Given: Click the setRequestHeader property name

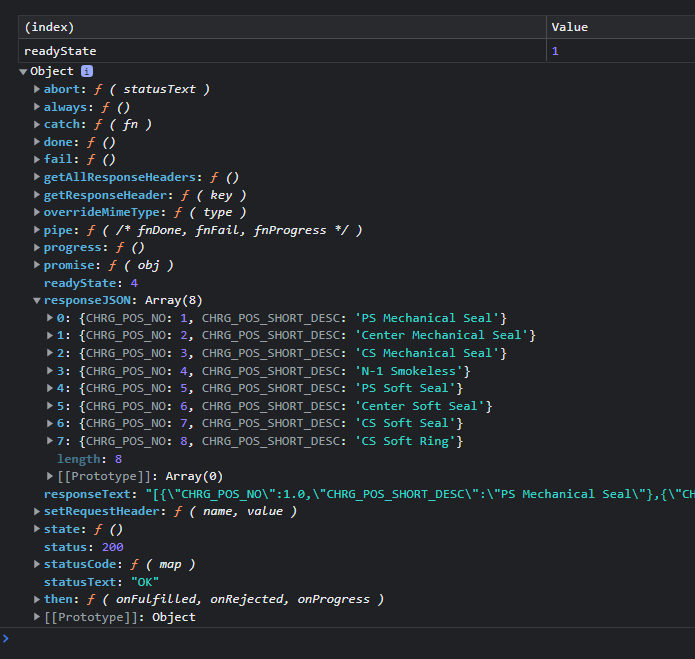Looking at the screenshot, I should [x=102, y=511].
